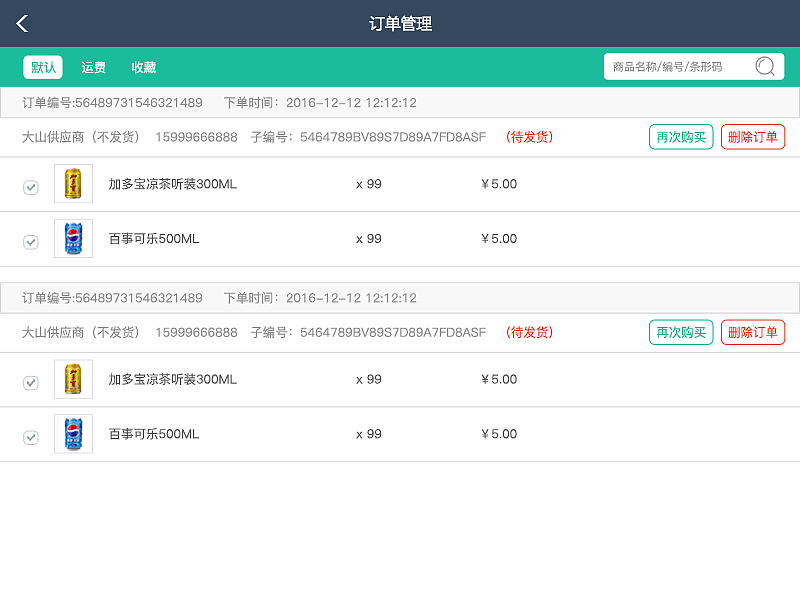
Task: Uncheck 百事可乐500ML in the second order
Action: pyautogui.click(x=31, y=437)
